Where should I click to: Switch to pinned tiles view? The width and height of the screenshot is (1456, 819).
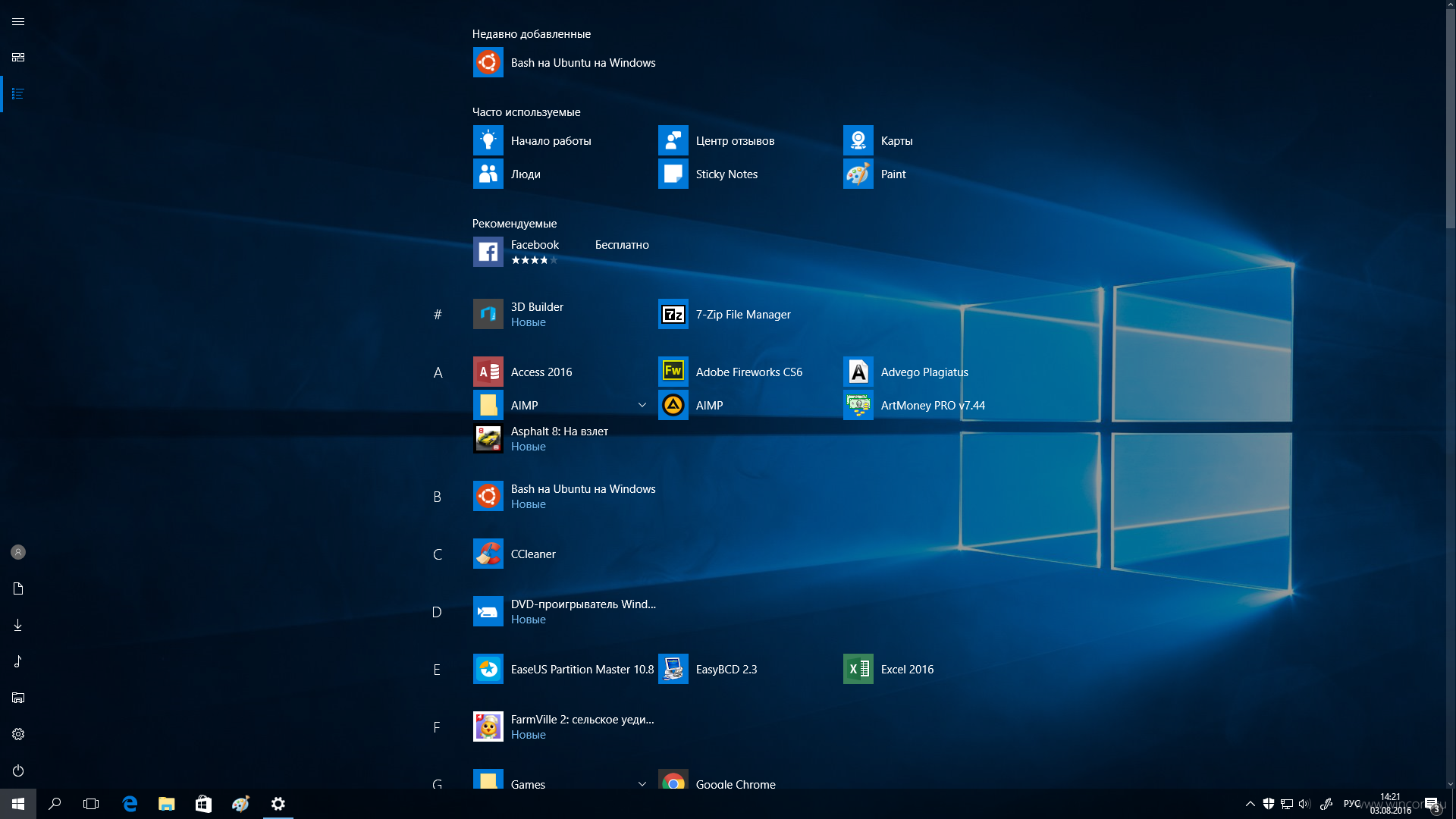pos(18,58)
